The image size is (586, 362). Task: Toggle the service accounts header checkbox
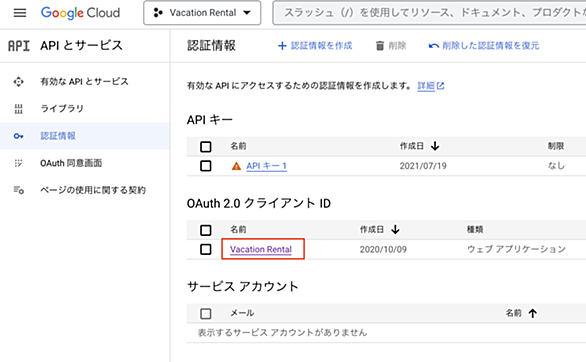coord(206,313)
